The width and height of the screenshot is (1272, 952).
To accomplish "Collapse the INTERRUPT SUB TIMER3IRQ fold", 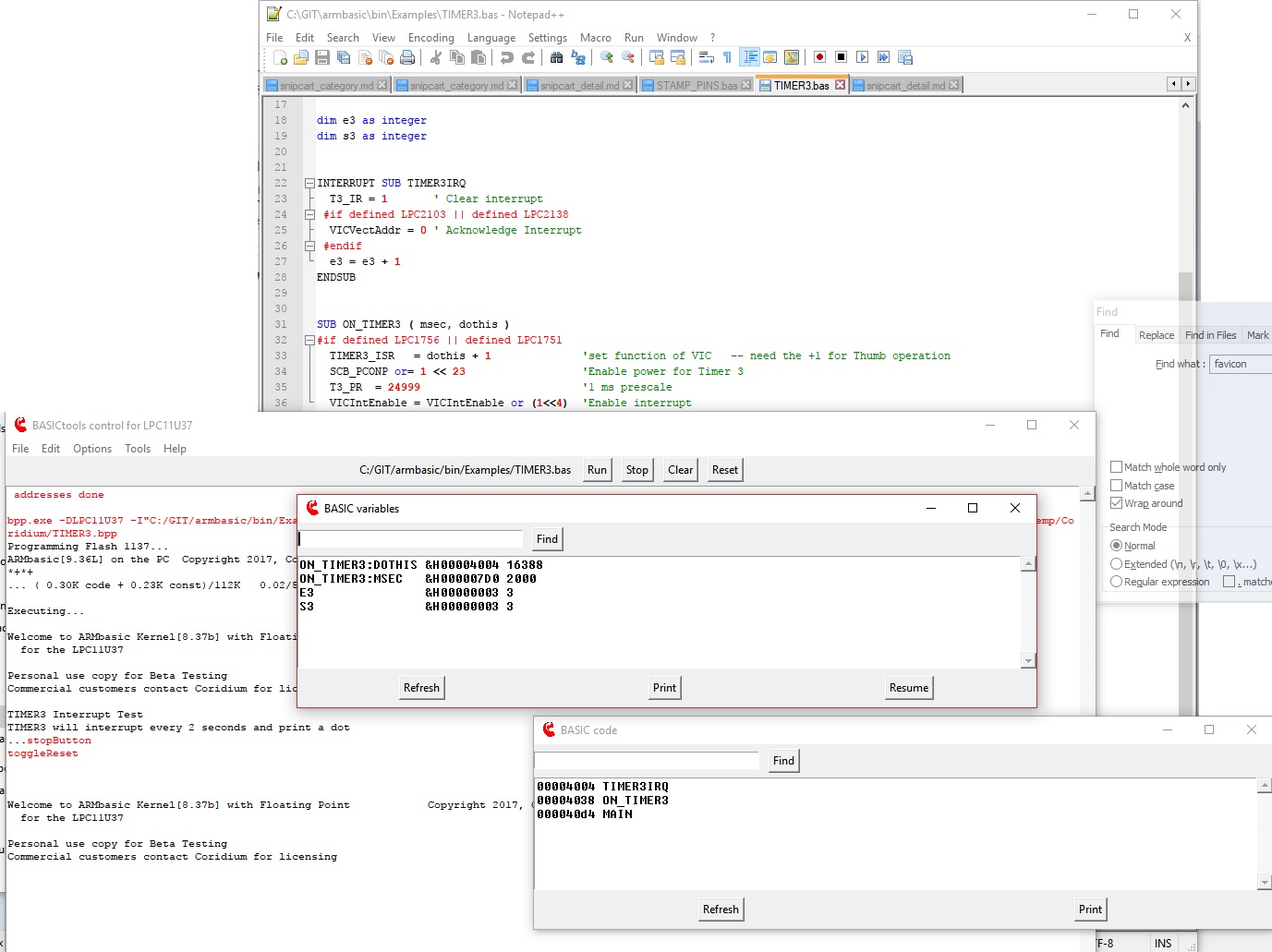I will tap(309, 182).
